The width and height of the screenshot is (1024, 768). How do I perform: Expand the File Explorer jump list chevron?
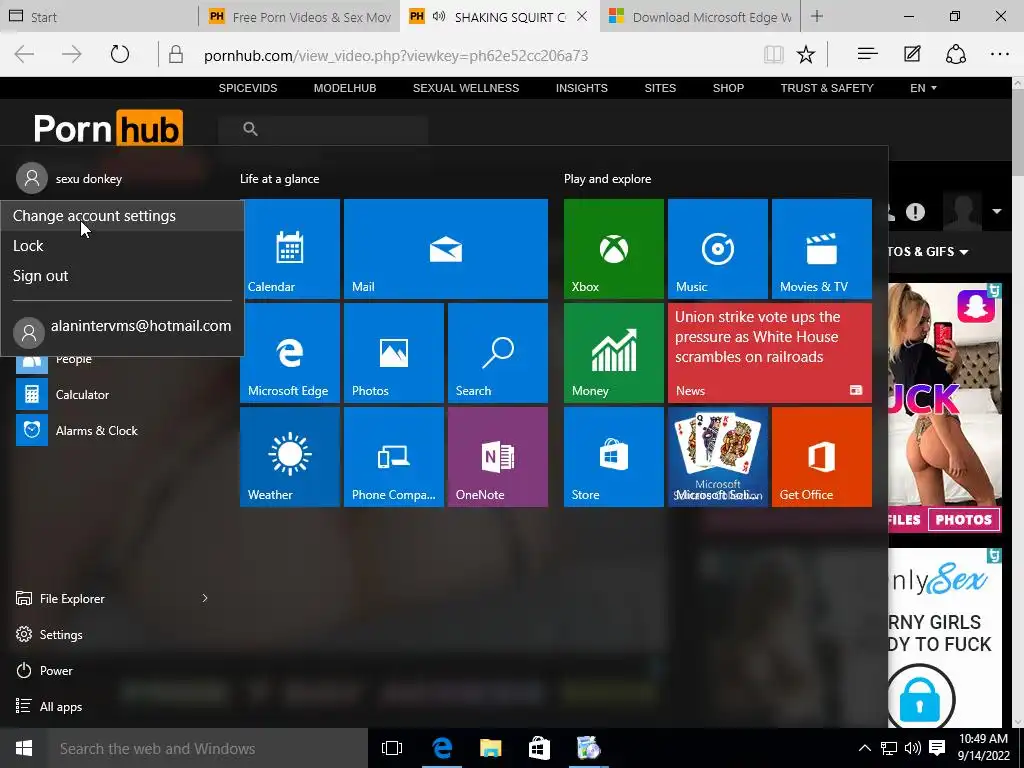pyautogui.click(x=204, y=598)
